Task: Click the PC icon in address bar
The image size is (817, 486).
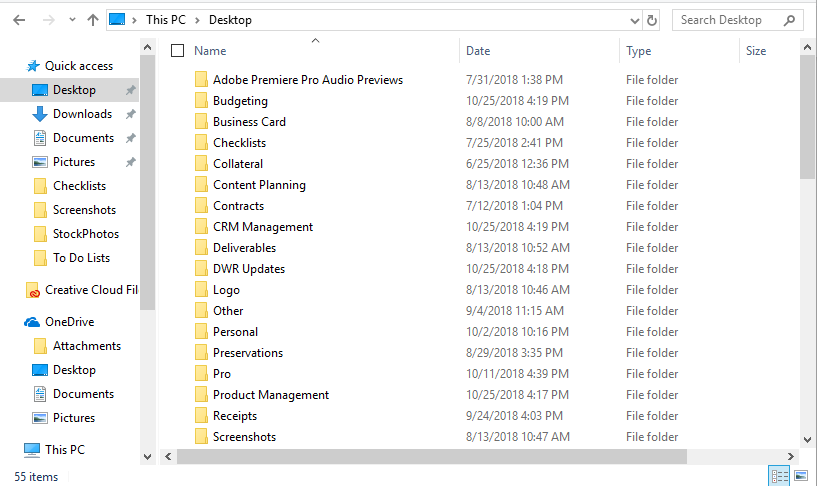Action: [x=117, y=20]
